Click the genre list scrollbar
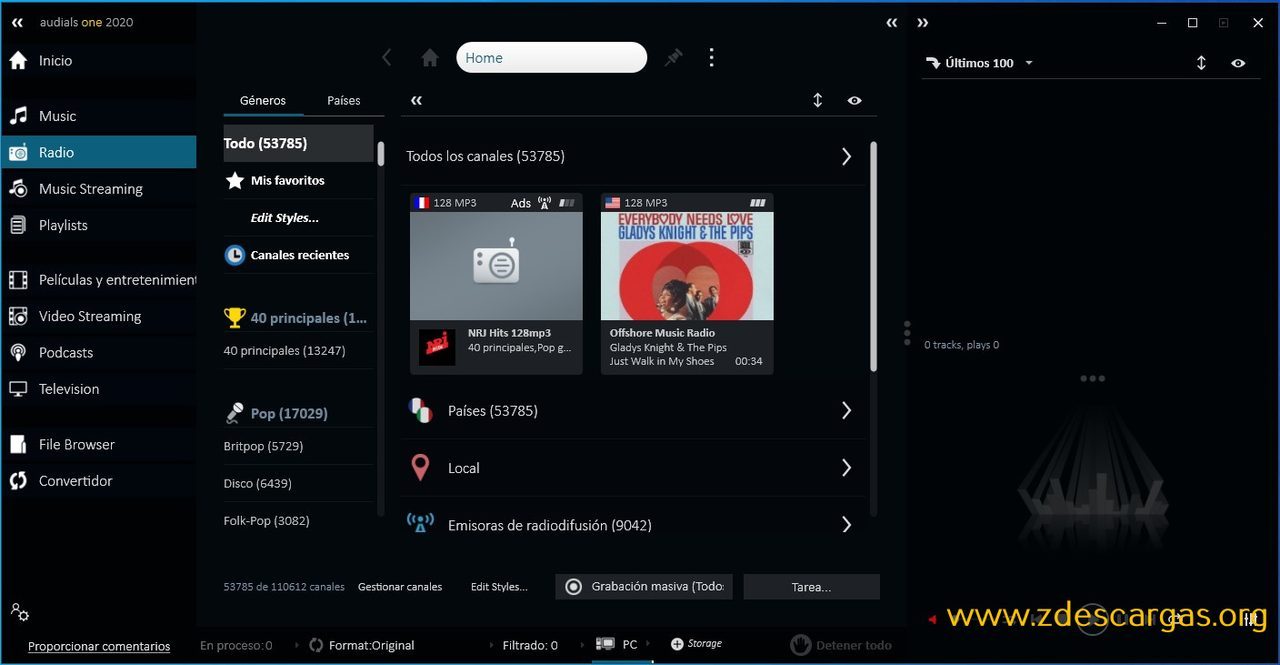The width and height of the screenshot is (1280, 665). coord(380,153)
